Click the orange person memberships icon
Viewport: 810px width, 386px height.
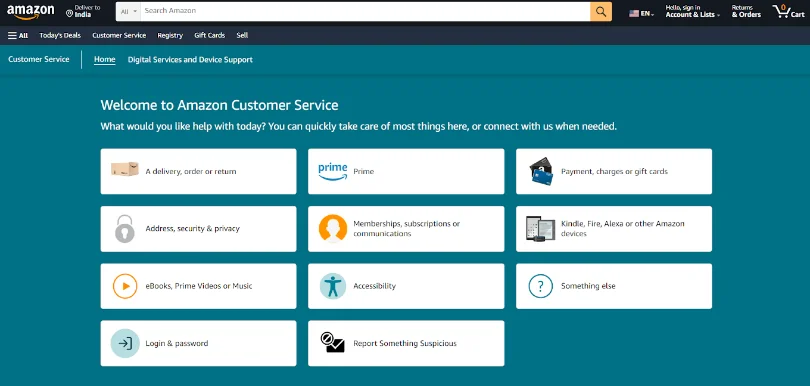(x=333, y=228)
